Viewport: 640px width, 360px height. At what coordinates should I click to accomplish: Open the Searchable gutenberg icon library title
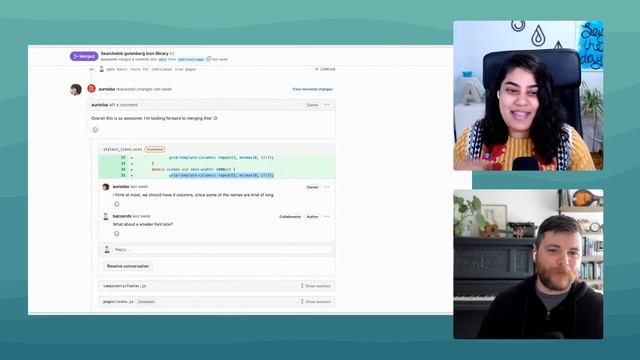[134, 53]
